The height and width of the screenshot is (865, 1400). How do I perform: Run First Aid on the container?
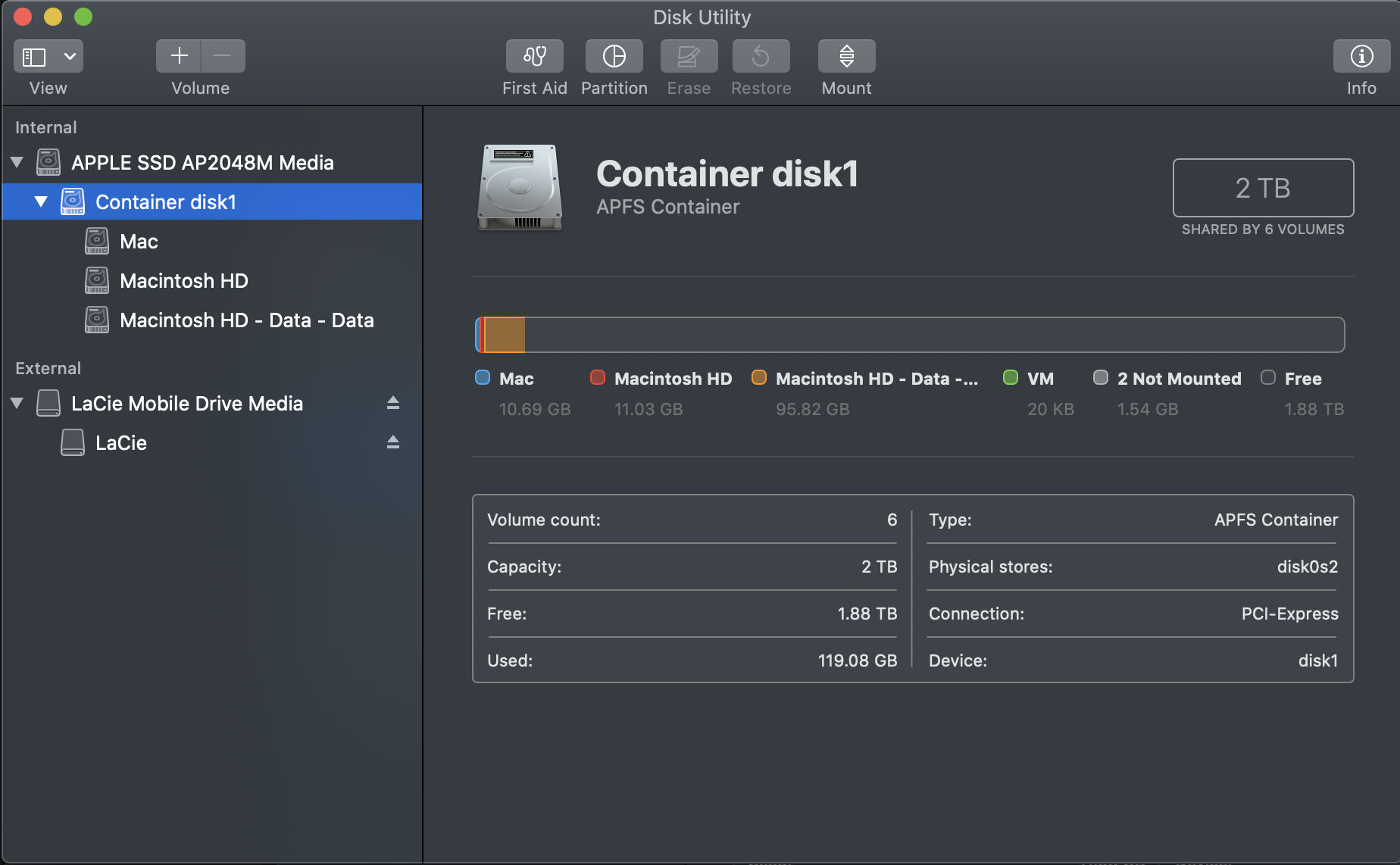click(534, 57)
